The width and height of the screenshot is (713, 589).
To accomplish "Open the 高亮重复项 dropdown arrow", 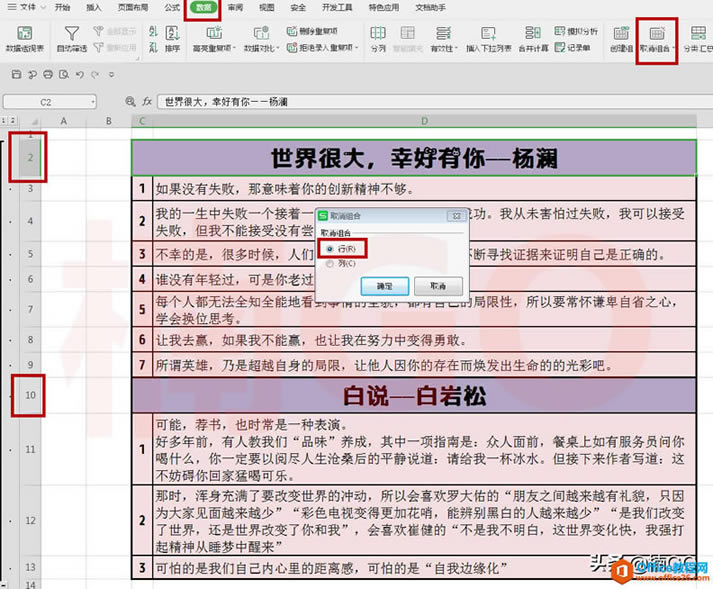I will click(x=234, y=48).
